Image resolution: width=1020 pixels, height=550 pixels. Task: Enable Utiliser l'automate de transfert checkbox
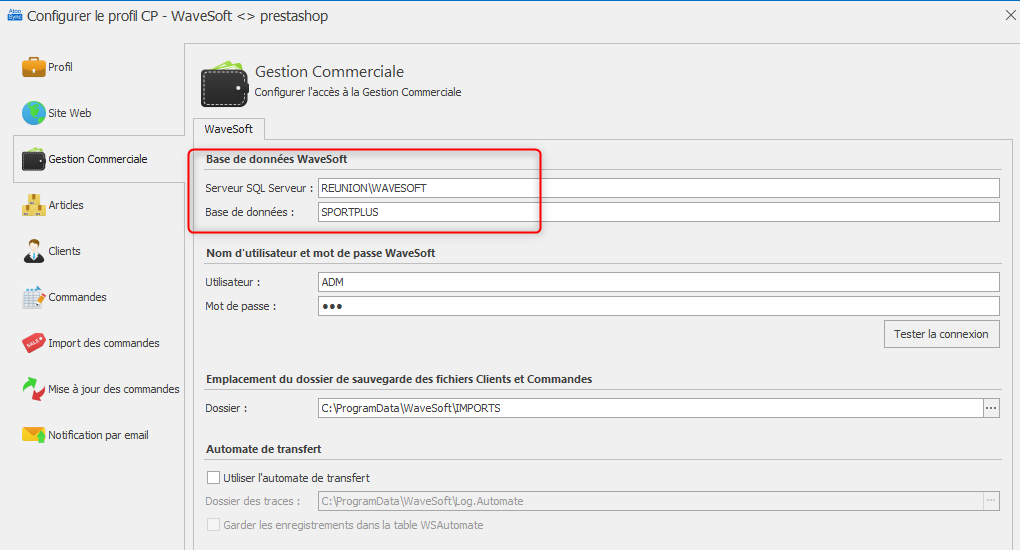(x=213, y=478)
